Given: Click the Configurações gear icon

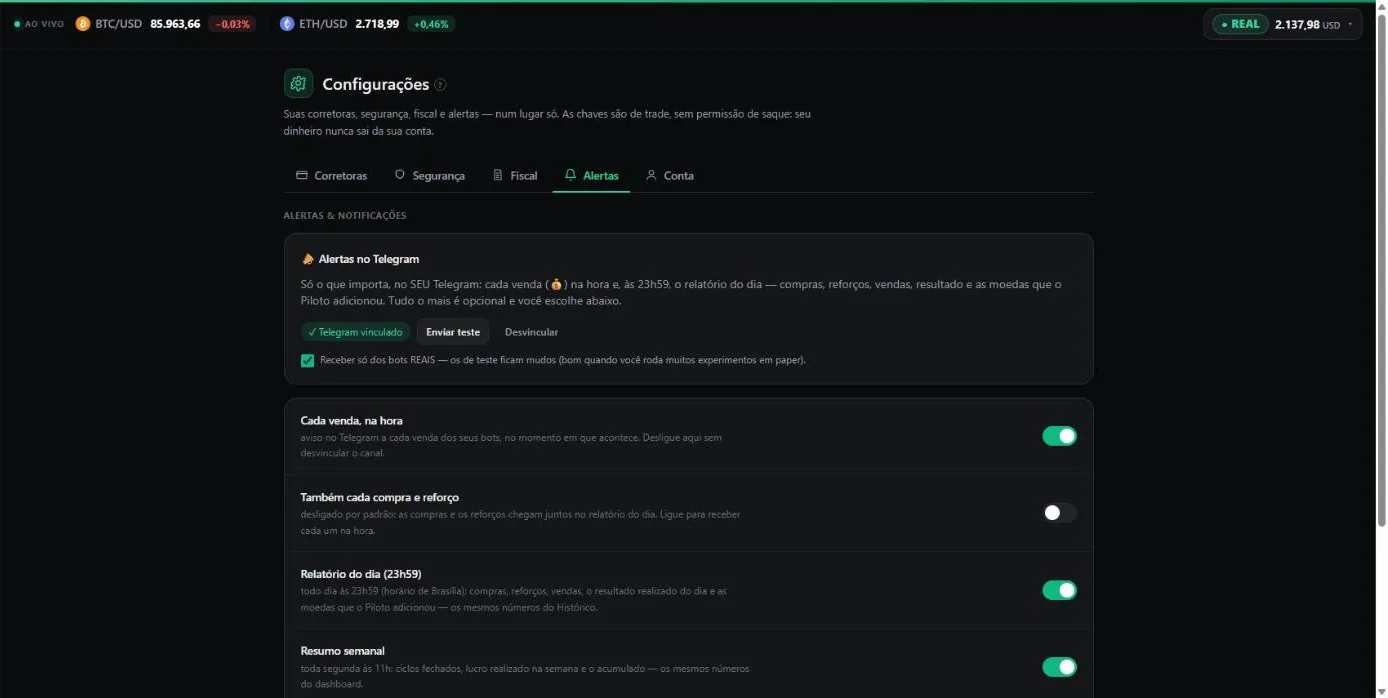Looking at the screenshot, I should pos(298,84).
